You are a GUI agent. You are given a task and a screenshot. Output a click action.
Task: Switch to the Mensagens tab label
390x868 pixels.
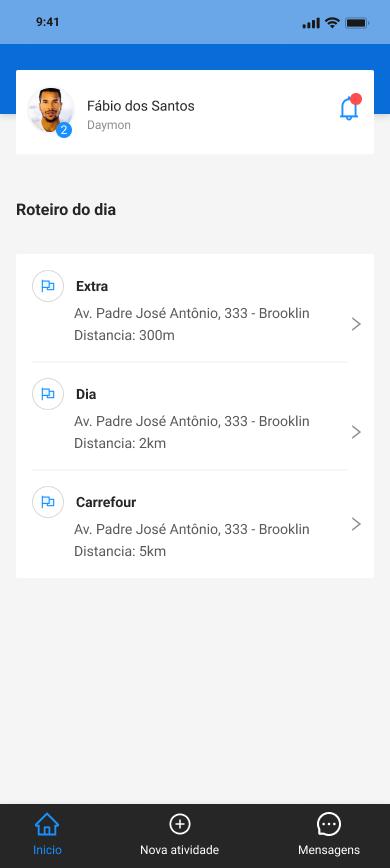point(329,850)
